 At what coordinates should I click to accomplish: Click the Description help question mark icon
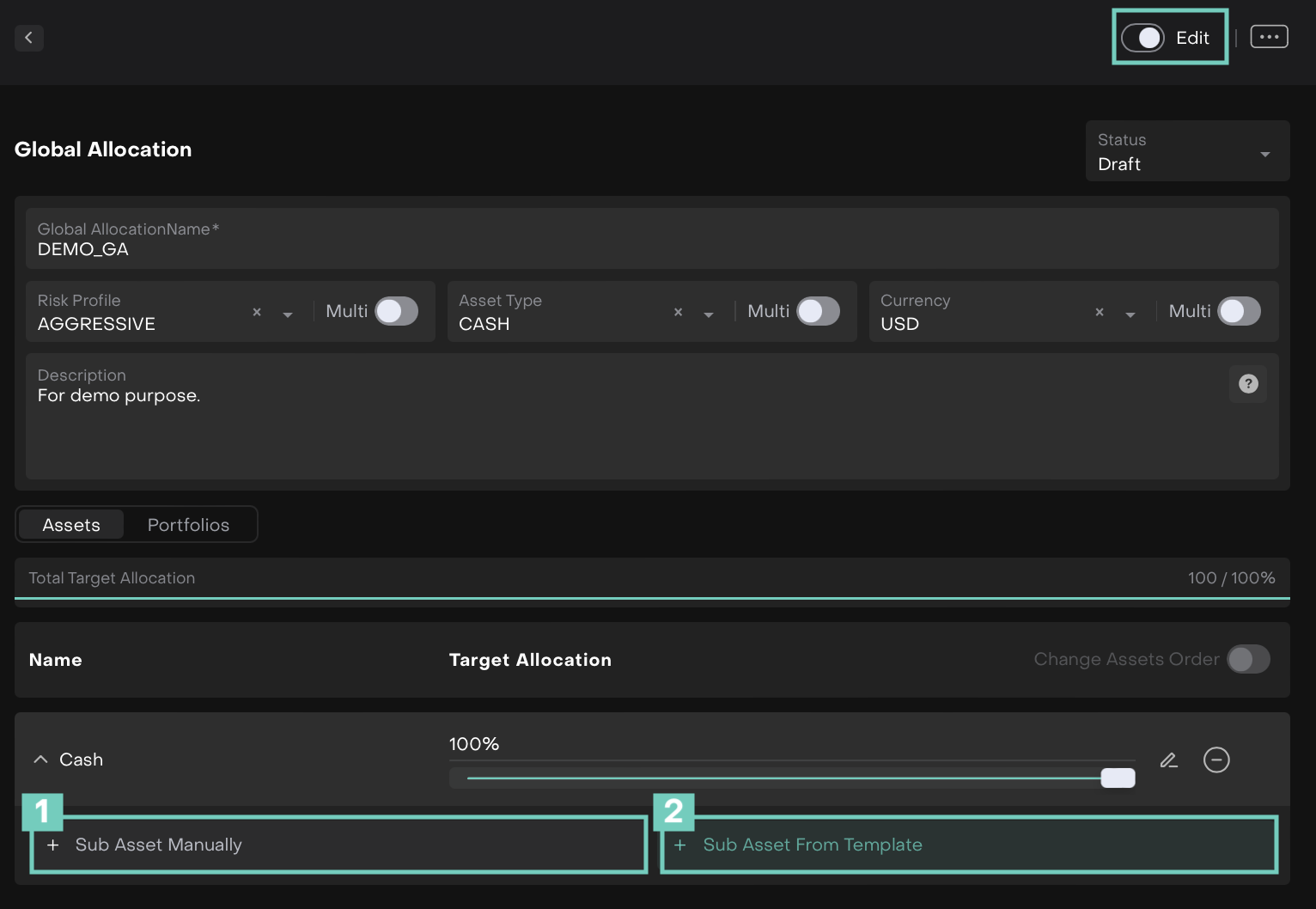(x=1248, y=384)
